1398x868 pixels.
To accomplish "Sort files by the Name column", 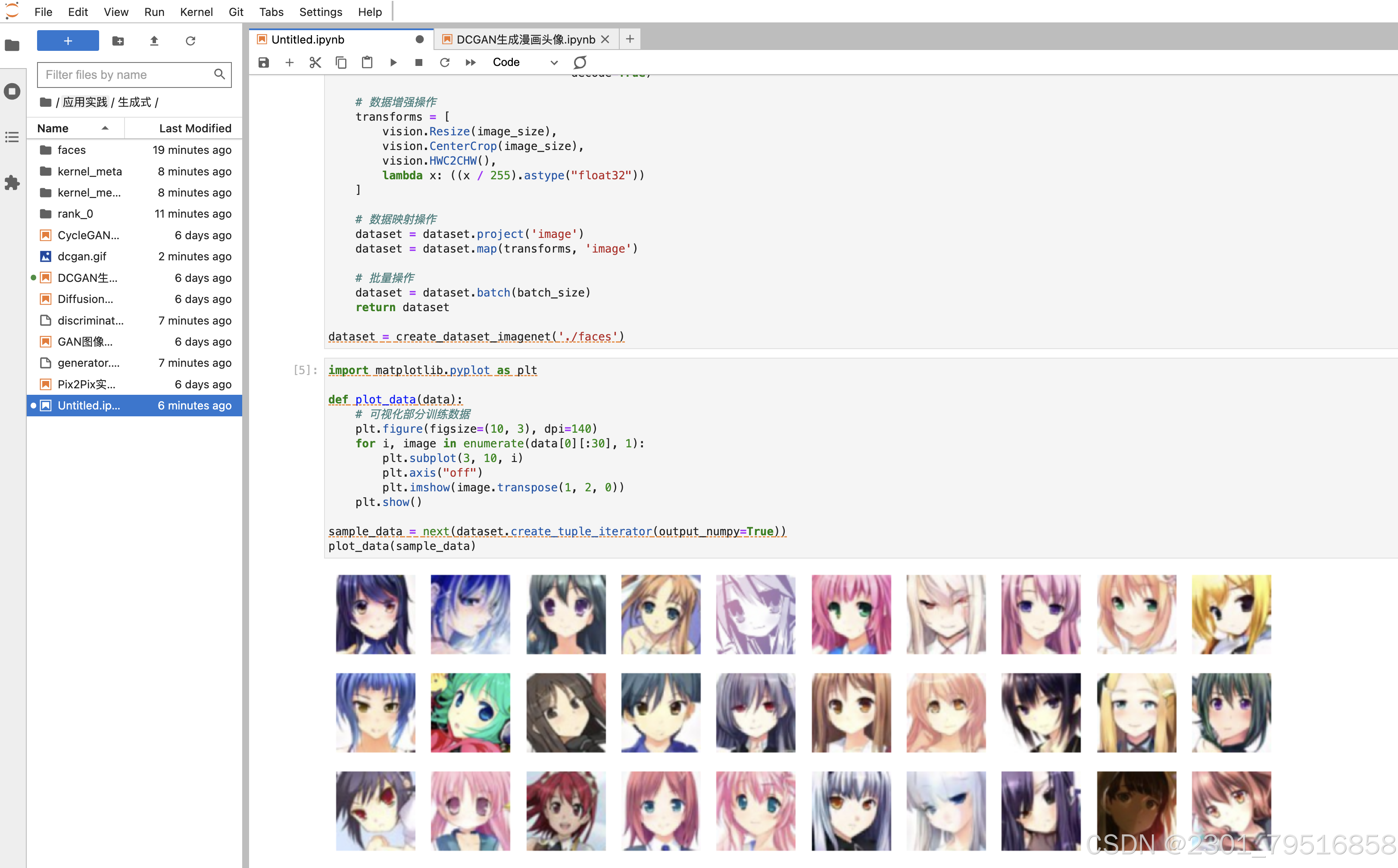I will 53,128.
